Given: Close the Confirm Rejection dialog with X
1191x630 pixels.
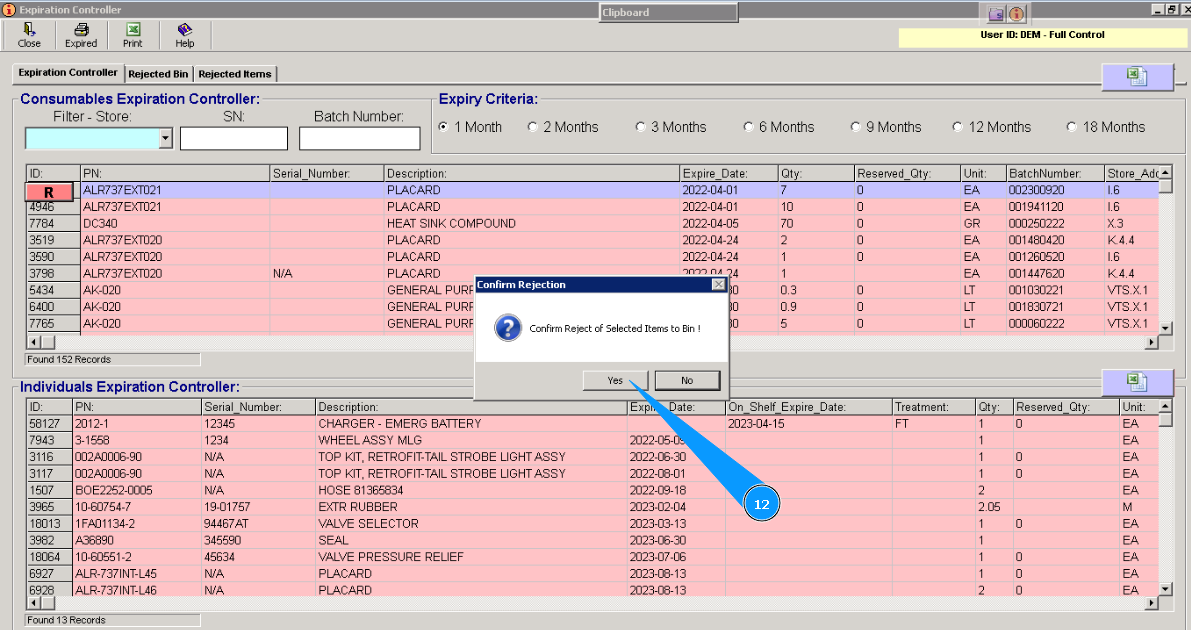Looking at the screenshot, I should click(x=718, y=285).
